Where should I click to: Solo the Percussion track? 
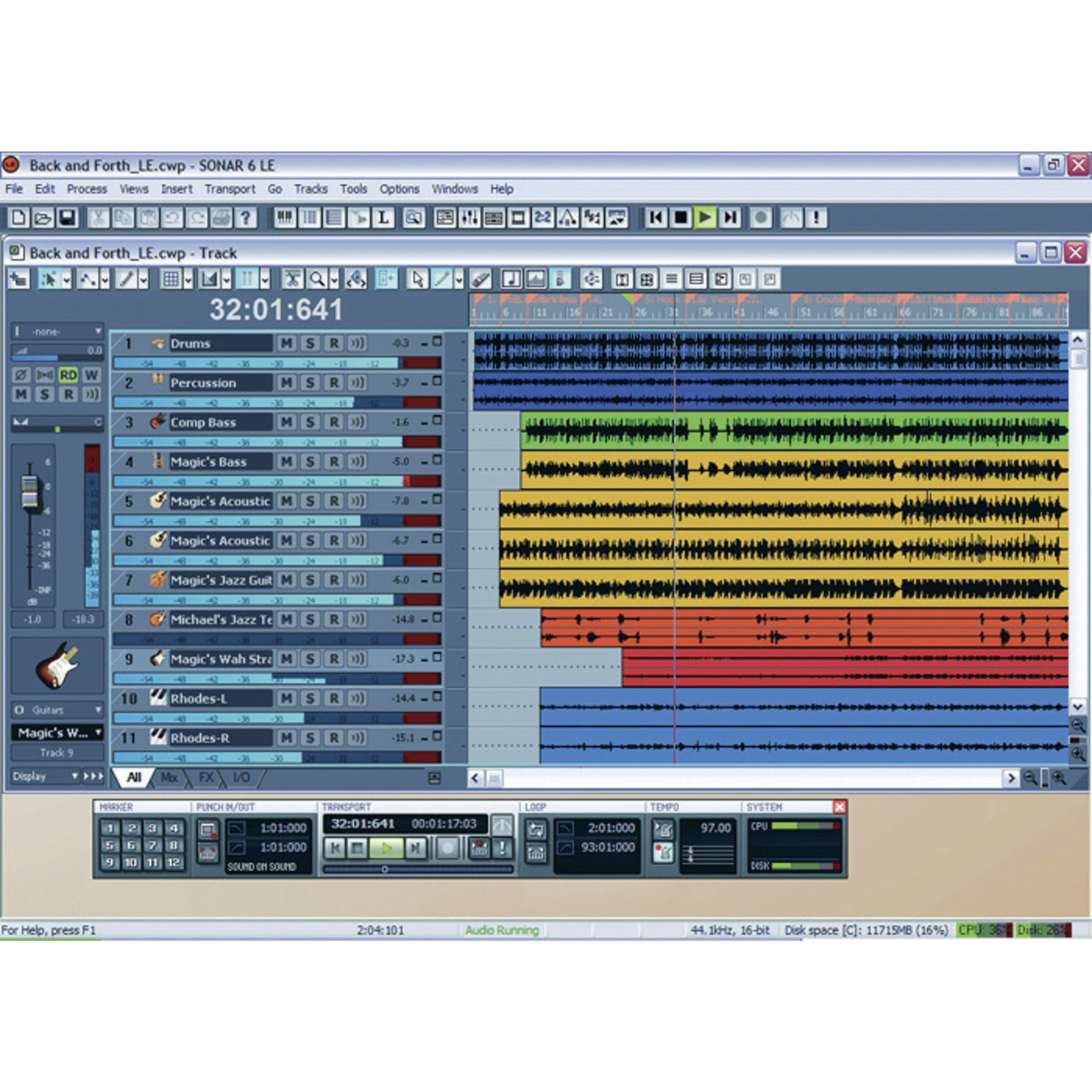pos(310,383)
